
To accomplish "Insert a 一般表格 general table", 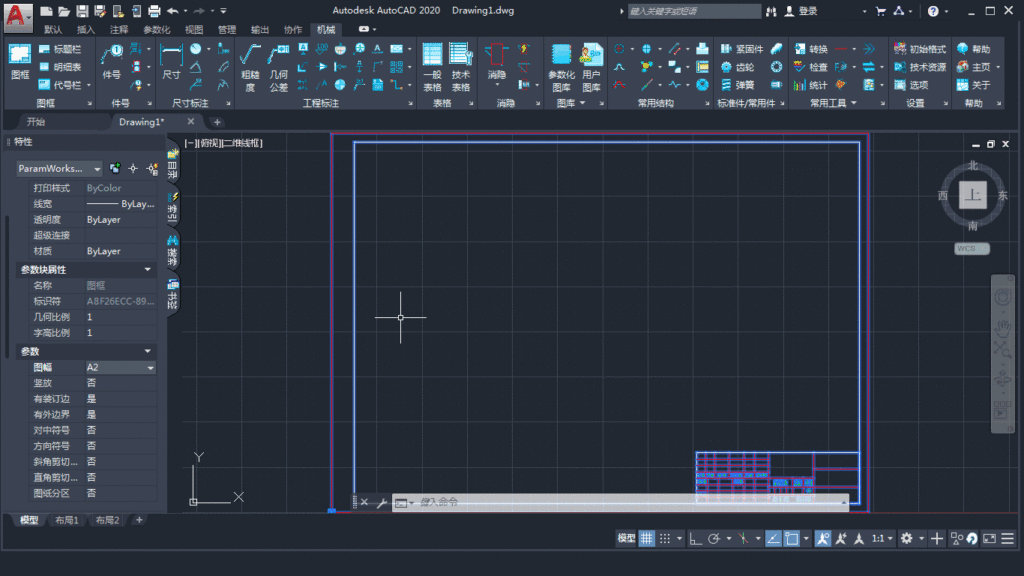I will coord(432,68).
